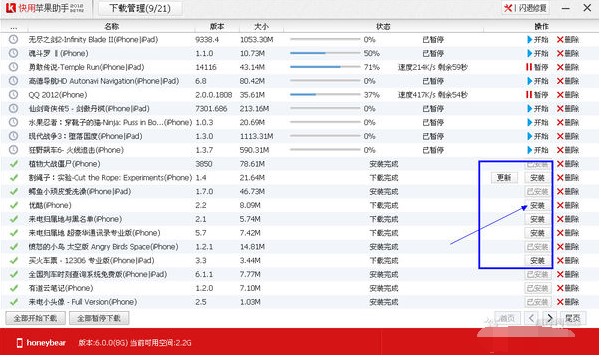Viewport: 601px width, 360px height.
Task: Click 更新 for Cut the Rope: Experiments
Action: coord(504,178)
